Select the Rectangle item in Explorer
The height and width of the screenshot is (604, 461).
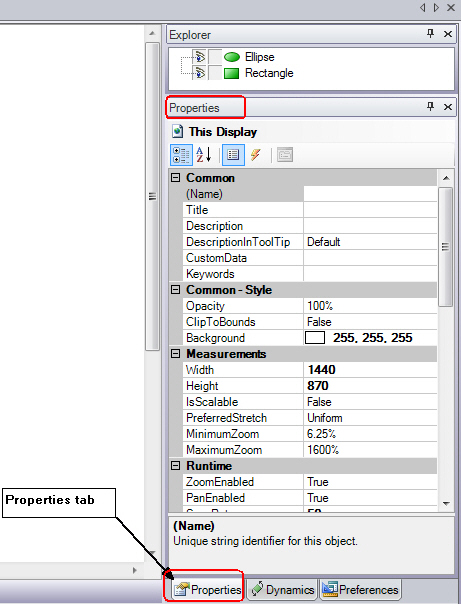269,73
